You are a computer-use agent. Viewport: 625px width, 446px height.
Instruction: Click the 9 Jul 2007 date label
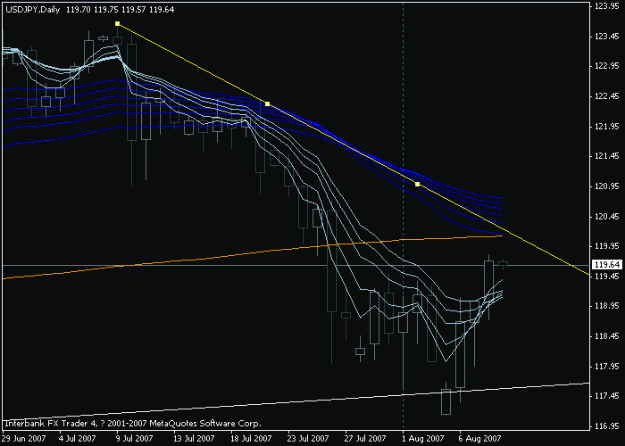[135, 439]
